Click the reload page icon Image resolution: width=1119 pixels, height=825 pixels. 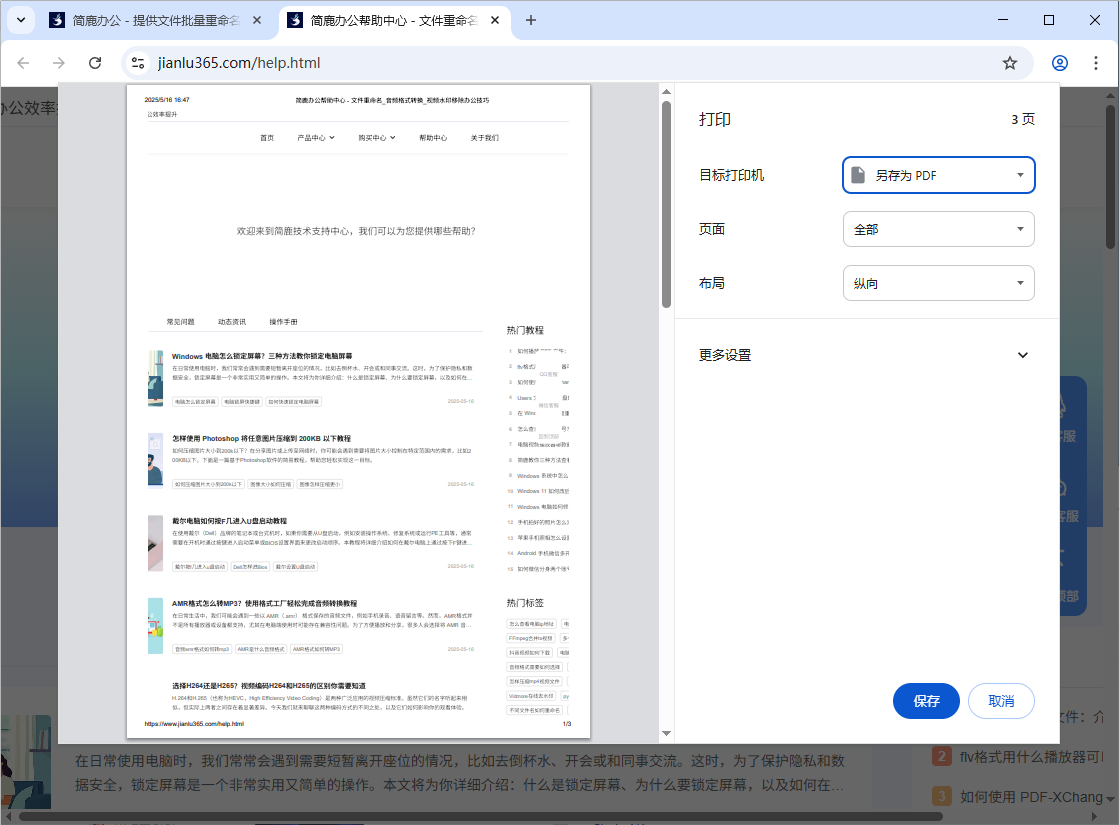point(94,62)
